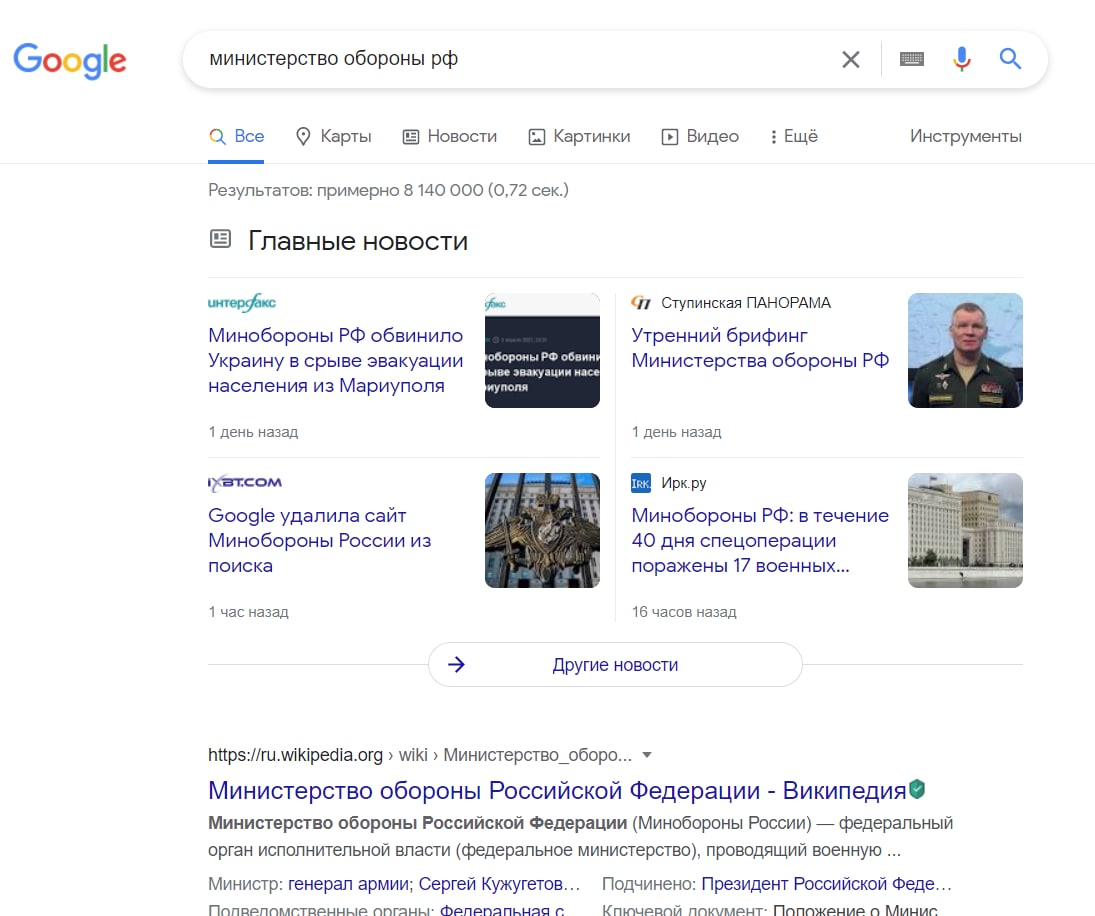Switch to the Новости tab
The height and width of the screenshot is (916, 1095).
tap(450, 137)
